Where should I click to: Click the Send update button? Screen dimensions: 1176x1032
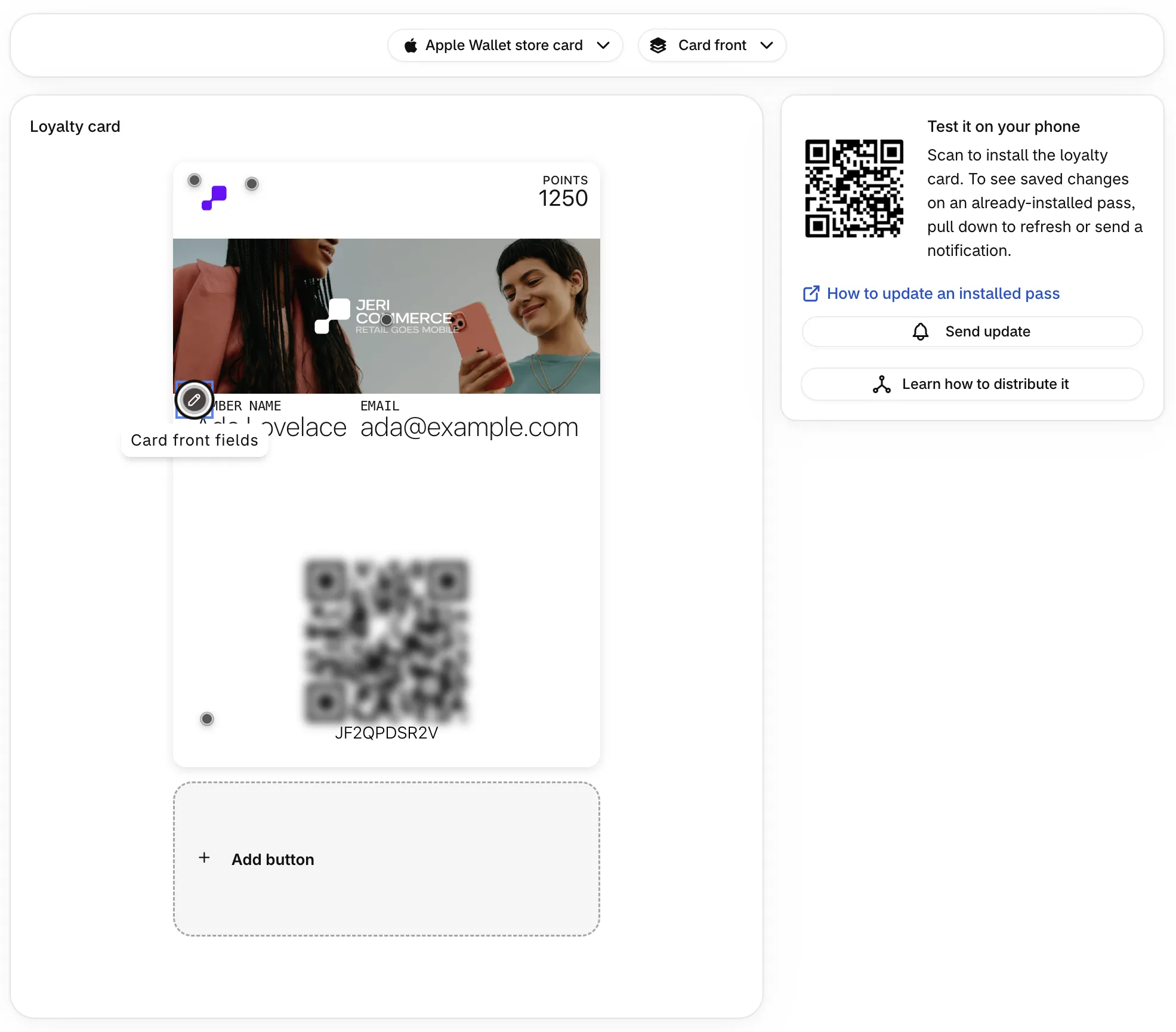tap(973, 332)
